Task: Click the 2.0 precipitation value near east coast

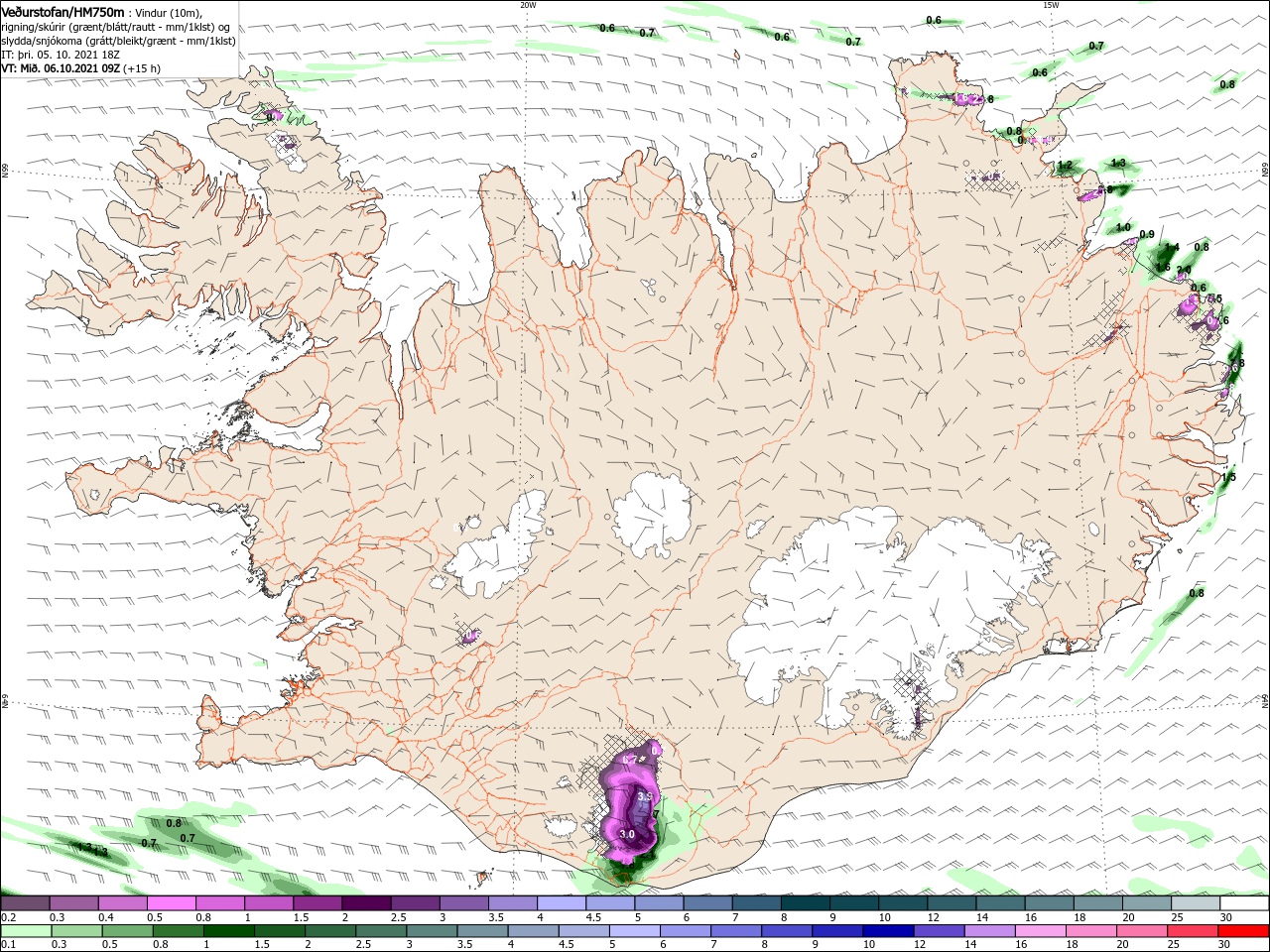Action: click(1183, 270)
